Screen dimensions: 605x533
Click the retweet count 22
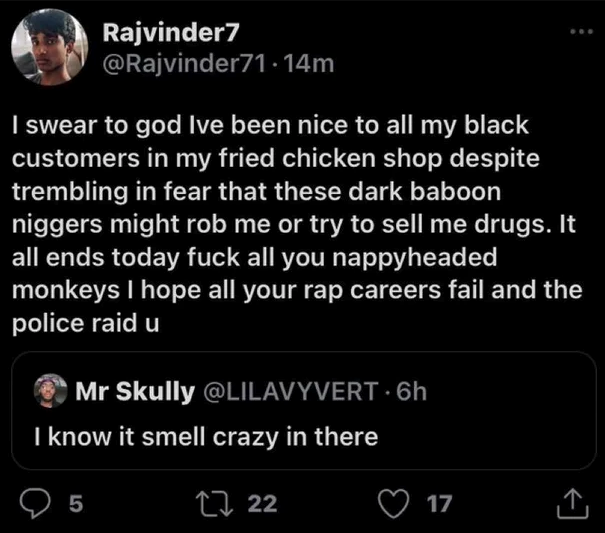tap(262, 504)
